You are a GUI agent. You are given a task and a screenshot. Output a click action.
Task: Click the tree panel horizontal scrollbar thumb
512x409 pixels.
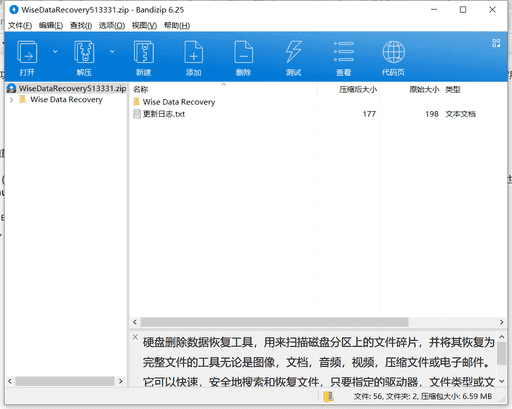tap(65, 381)
